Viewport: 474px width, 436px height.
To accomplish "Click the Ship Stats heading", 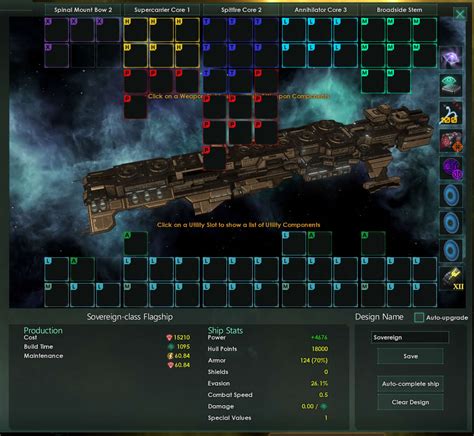I will [x=225, y=330].
